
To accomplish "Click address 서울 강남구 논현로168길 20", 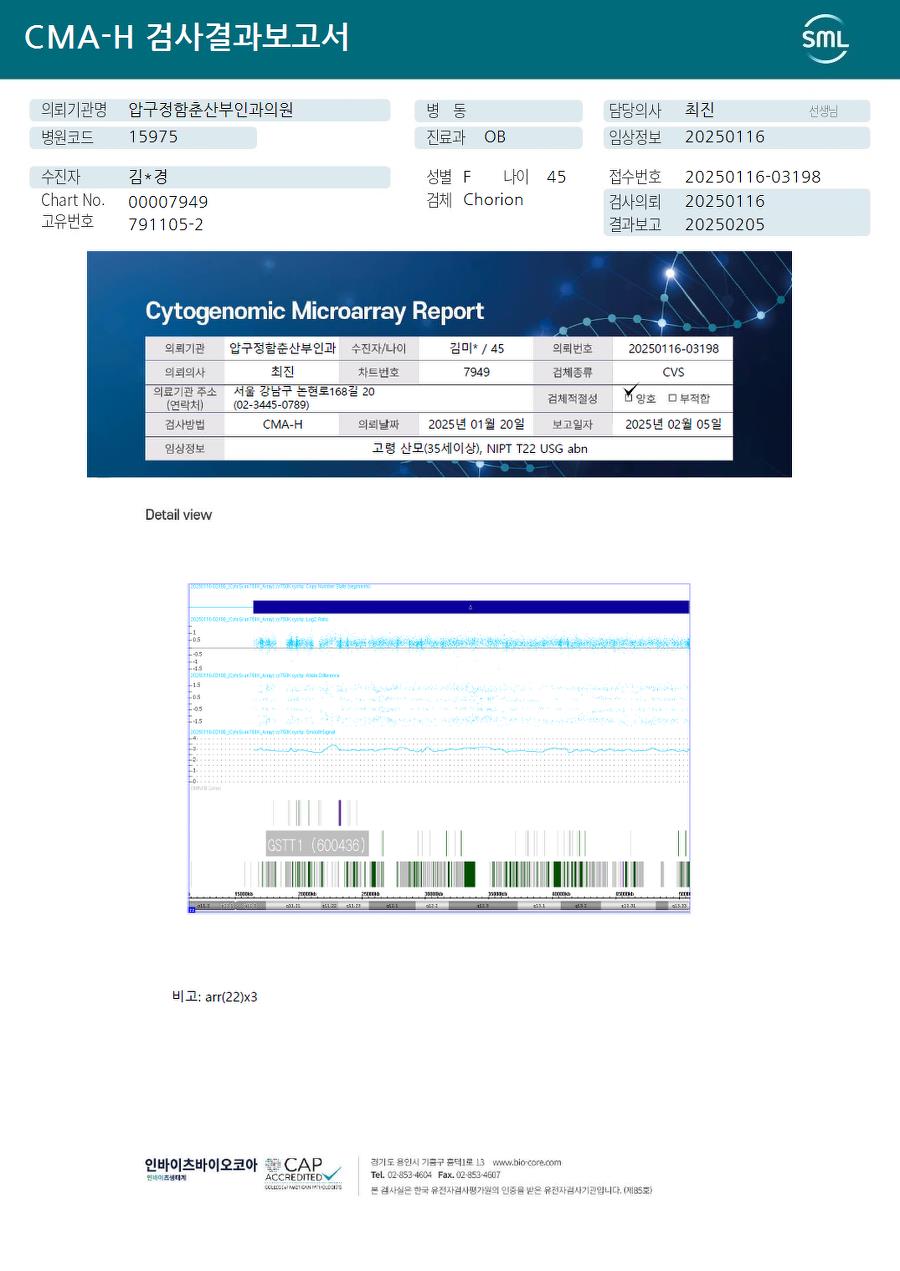I will tap(304, 392).
